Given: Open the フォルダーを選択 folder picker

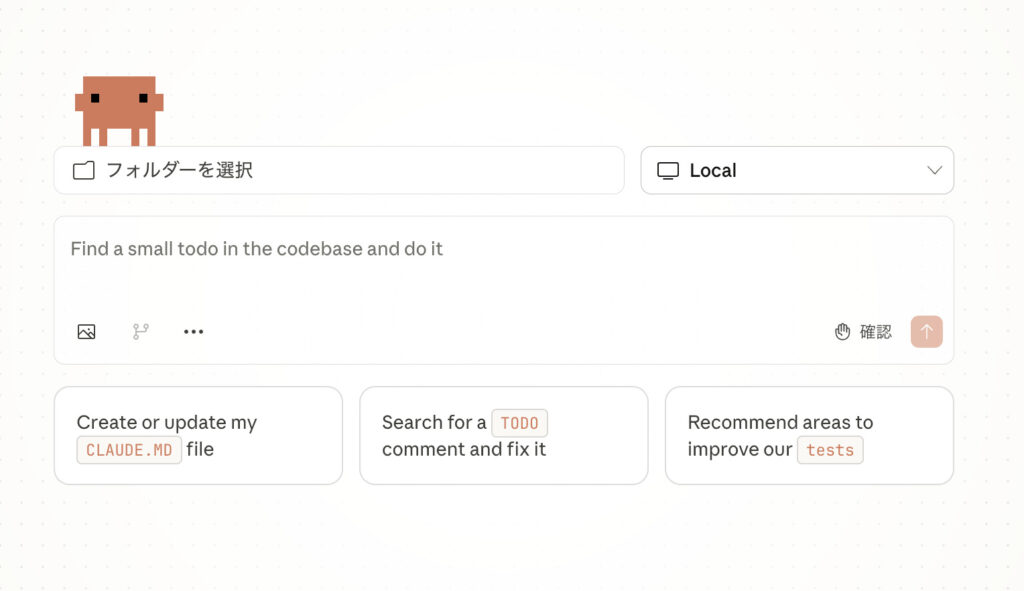Looking at the screenshot, I should coord(338,171).
